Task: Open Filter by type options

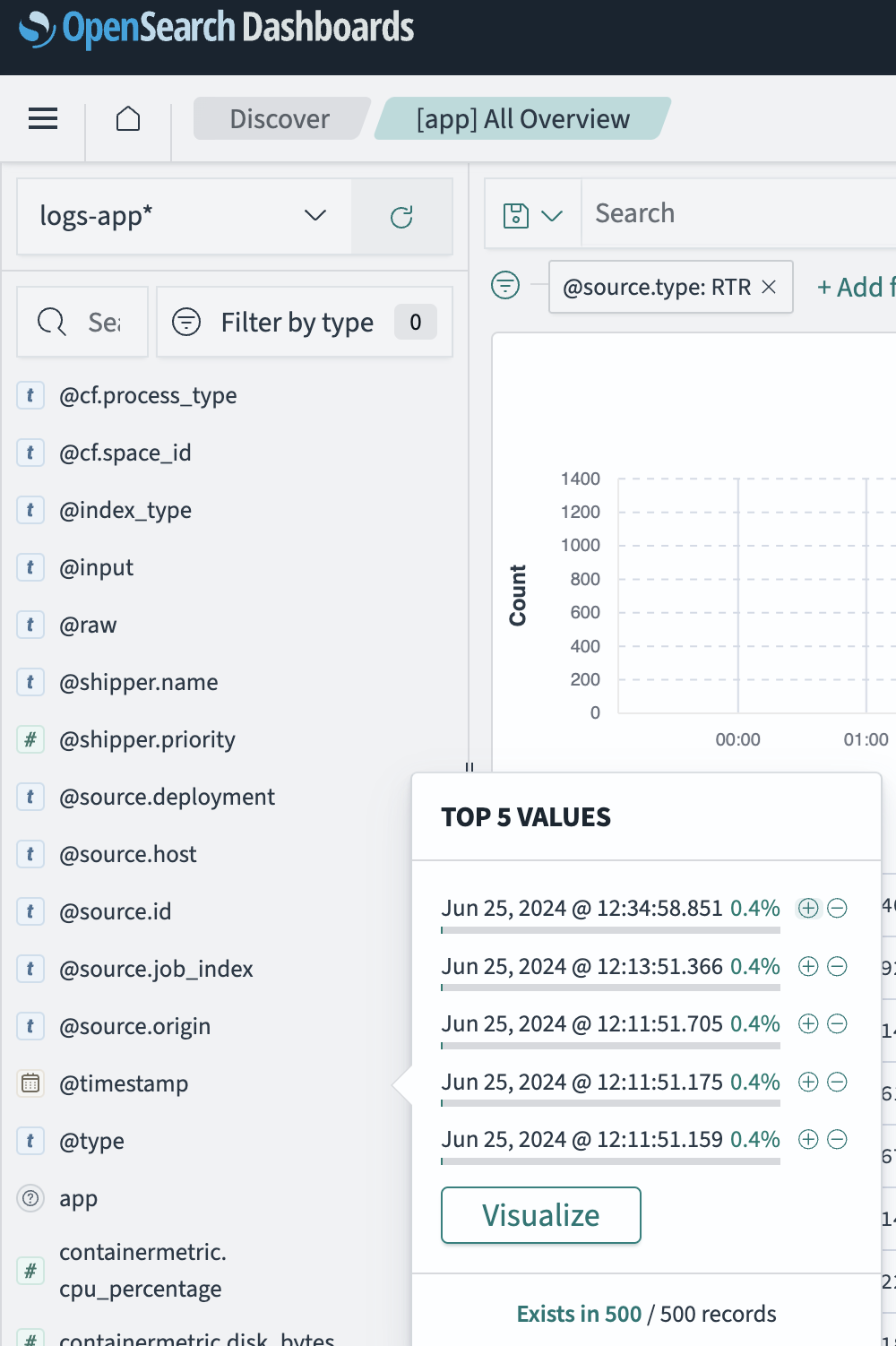Action: (x=305, y=322)
